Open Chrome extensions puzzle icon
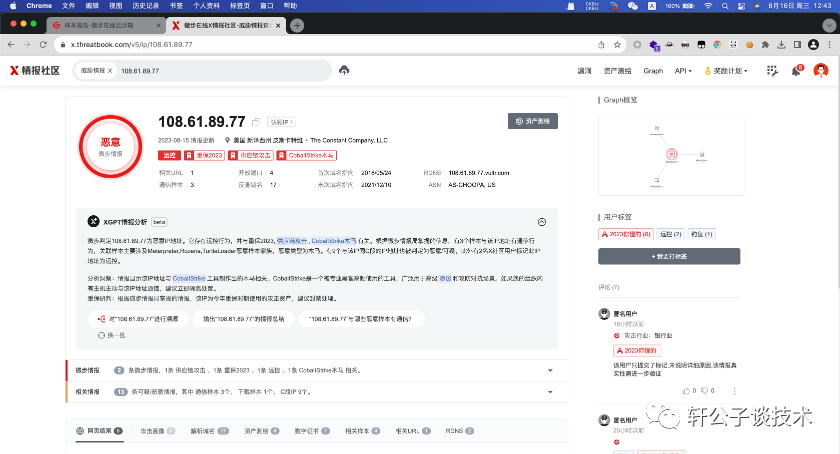Viewport: 840px width, 454px height. tap(765, 44)
